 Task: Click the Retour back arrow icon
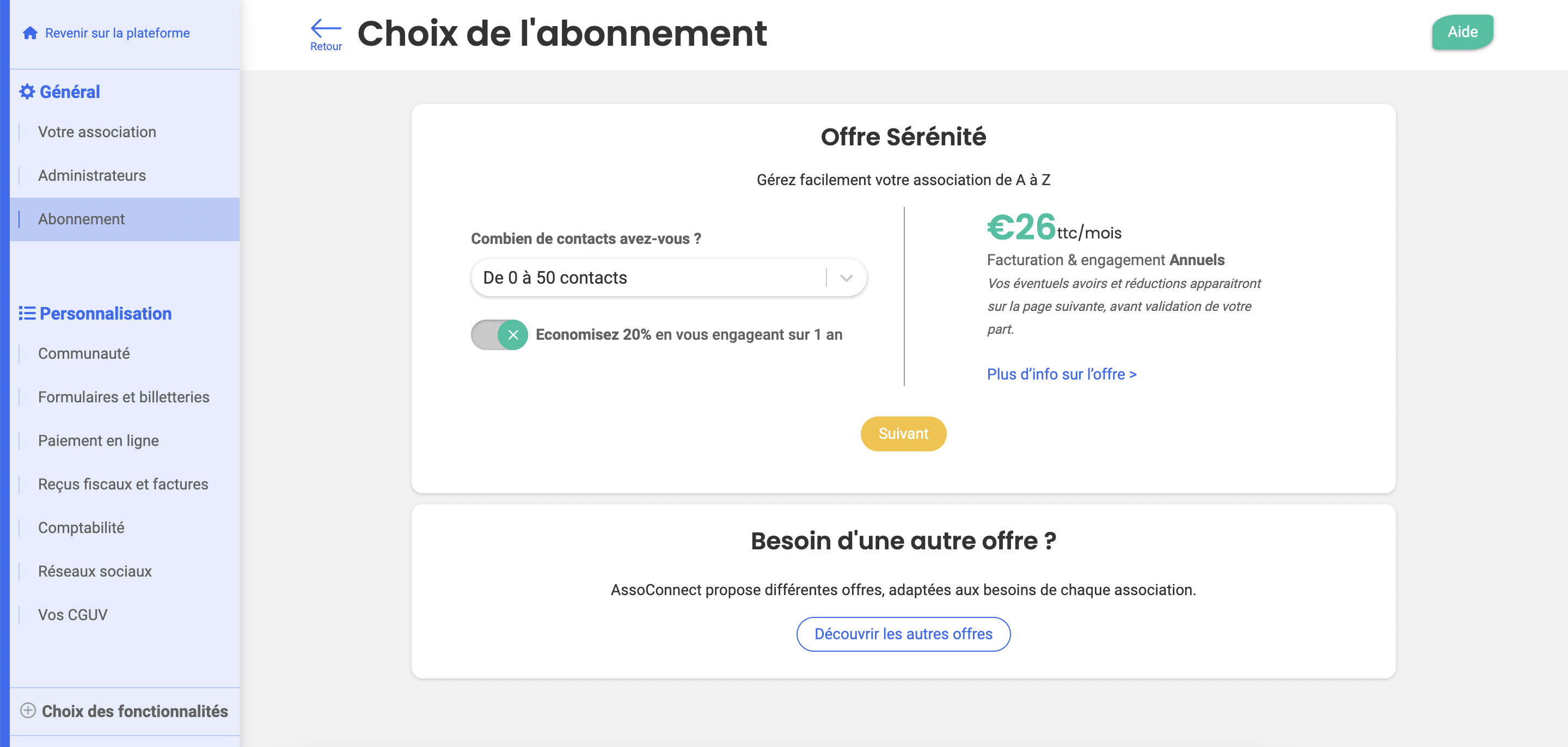coord(326,27)
